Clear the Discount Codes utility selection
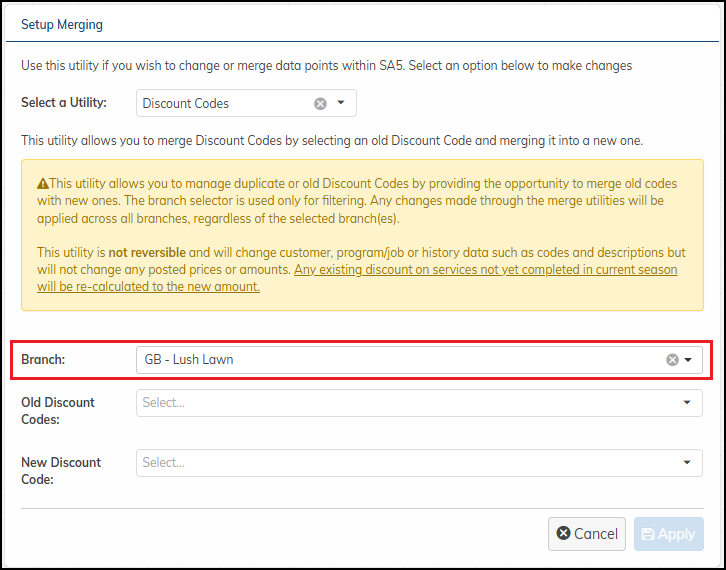This screenshot has width=726, height=570. [x=320, y=103]
